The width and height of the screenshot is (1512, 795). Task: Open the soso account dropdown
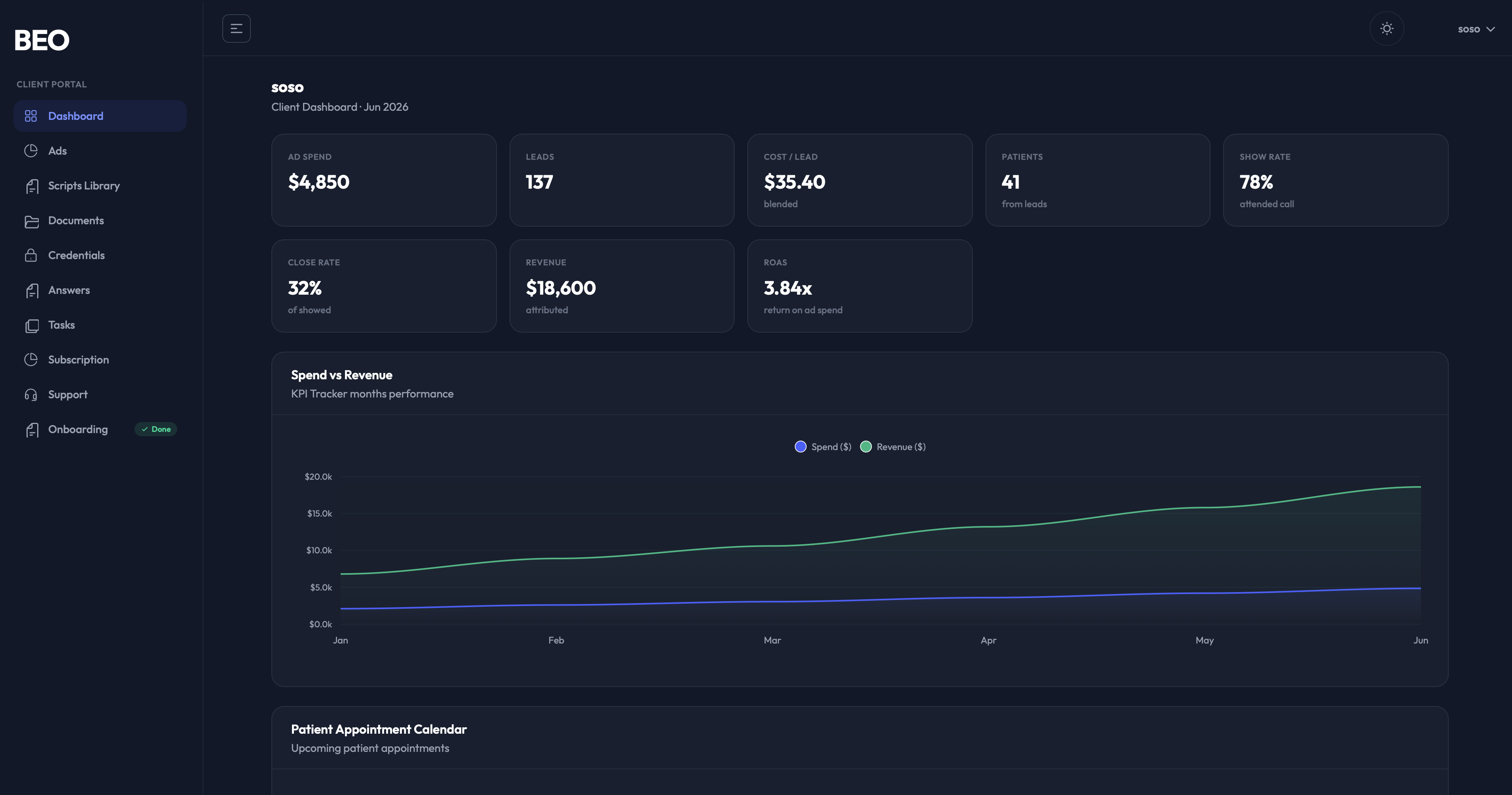(x=1476, y=29)
